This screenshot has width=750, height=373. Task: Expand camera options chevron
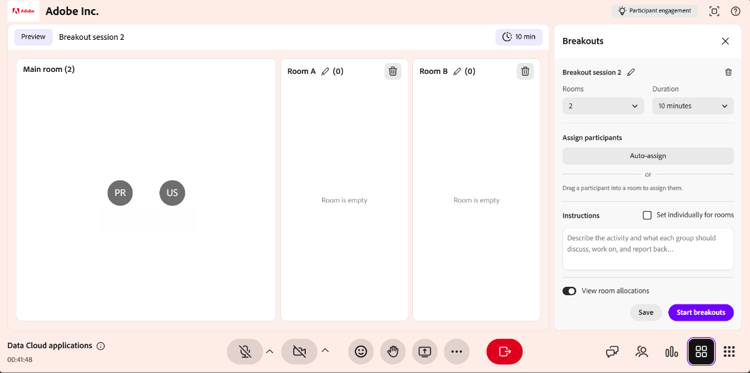click(x=325, y=351)
